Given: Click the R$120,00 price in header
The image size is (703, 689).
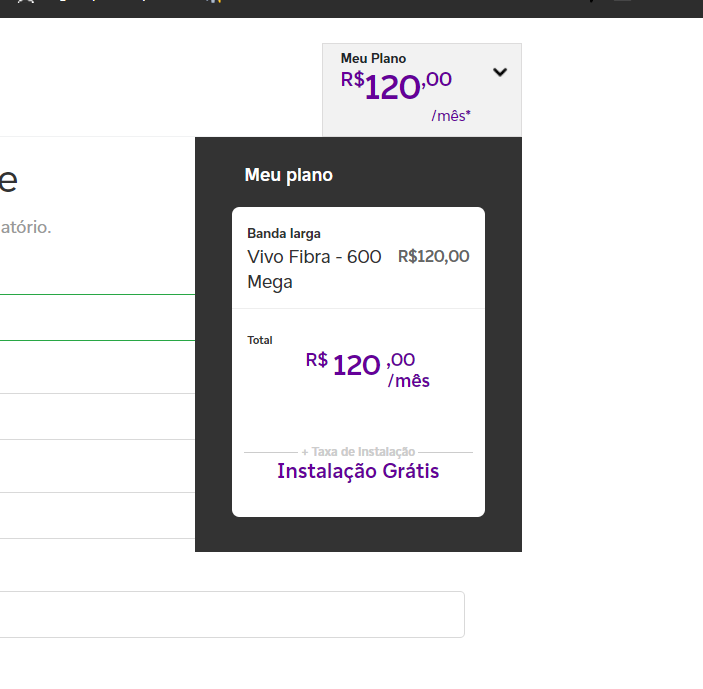Looking at the screenshot, I should pyautogui.click(x=396, y=85).
